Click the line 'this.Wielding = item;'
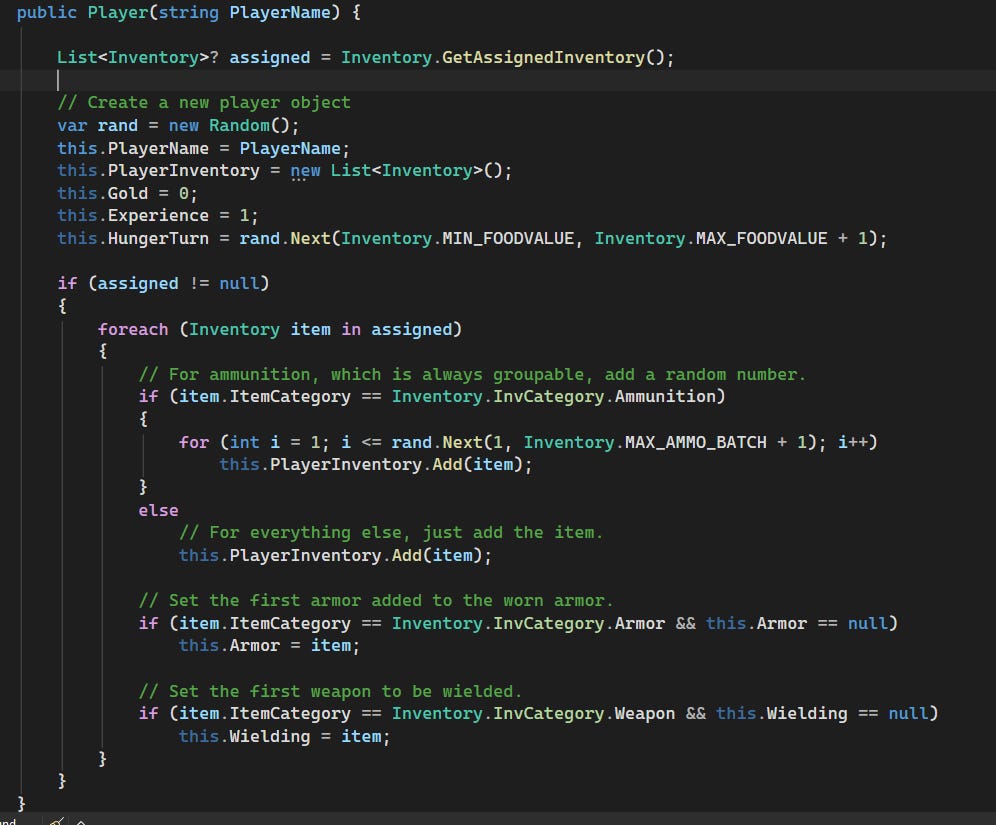The width and height of the screenshot is (996, 825). point(285,736)
